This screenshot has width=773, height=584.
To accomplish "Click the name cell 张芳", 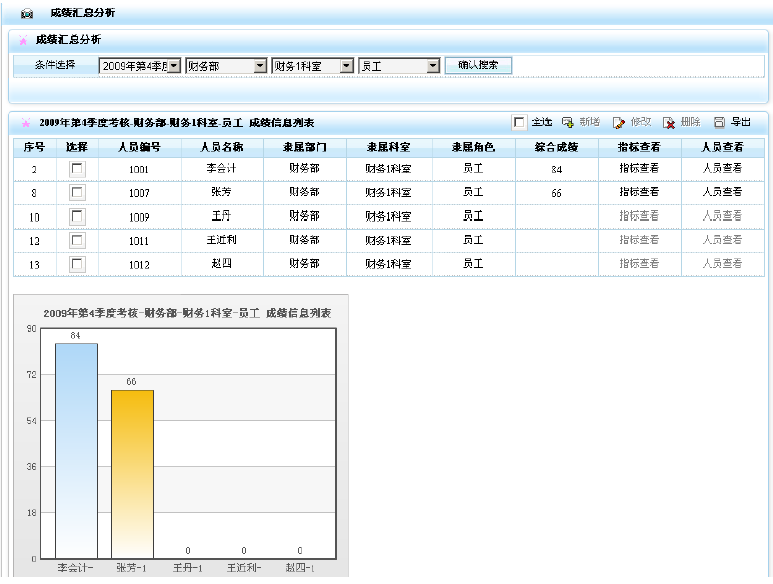I will [x=221, y=192].
